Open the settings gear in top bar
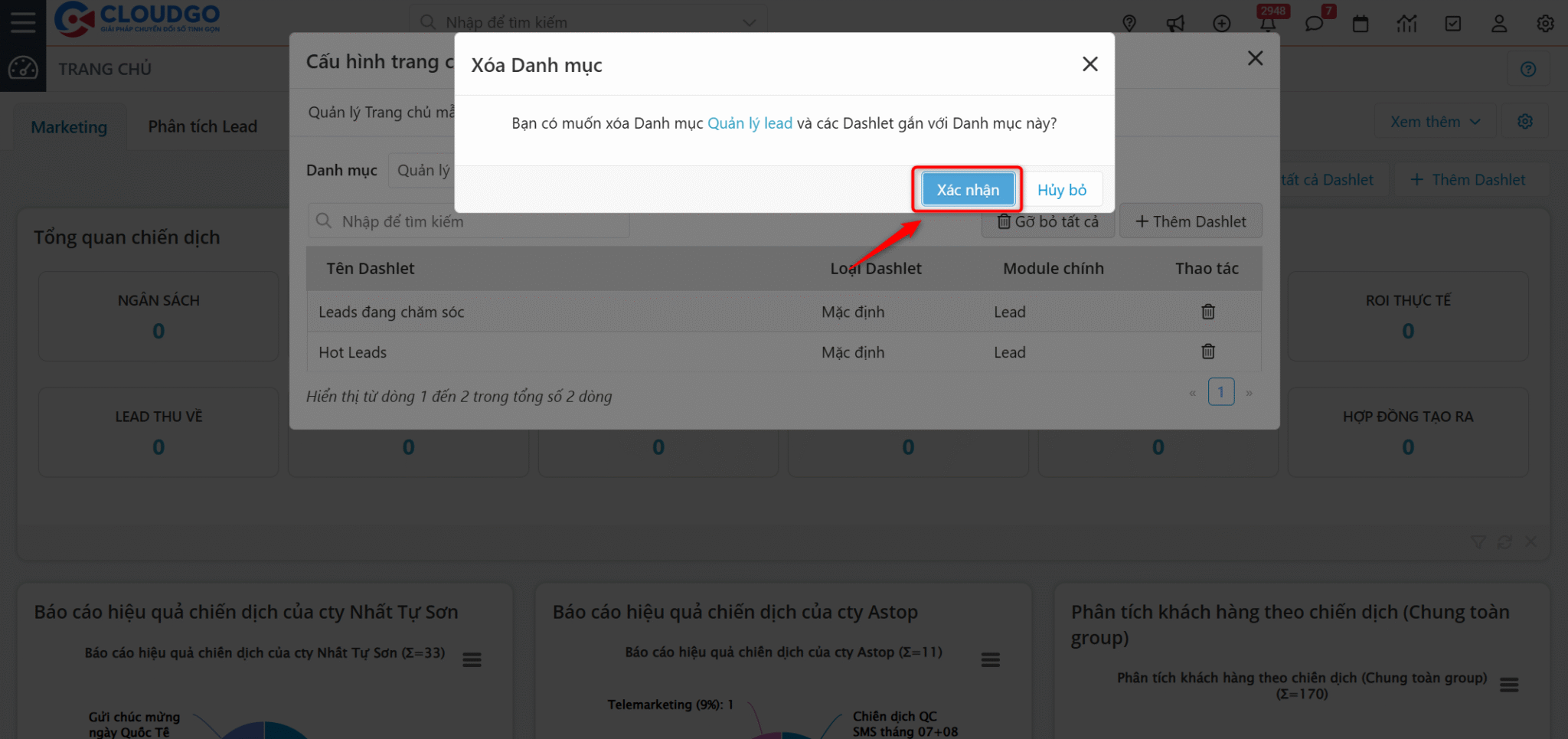This screenshot has height=739, width=1568. coord(1545,23)
